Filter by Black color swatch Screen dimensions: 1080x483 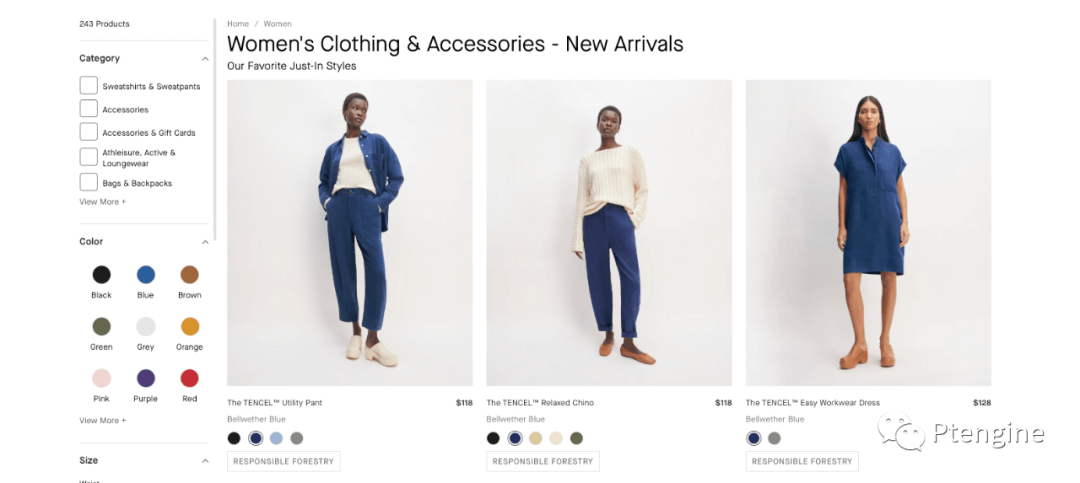(101, 275)
